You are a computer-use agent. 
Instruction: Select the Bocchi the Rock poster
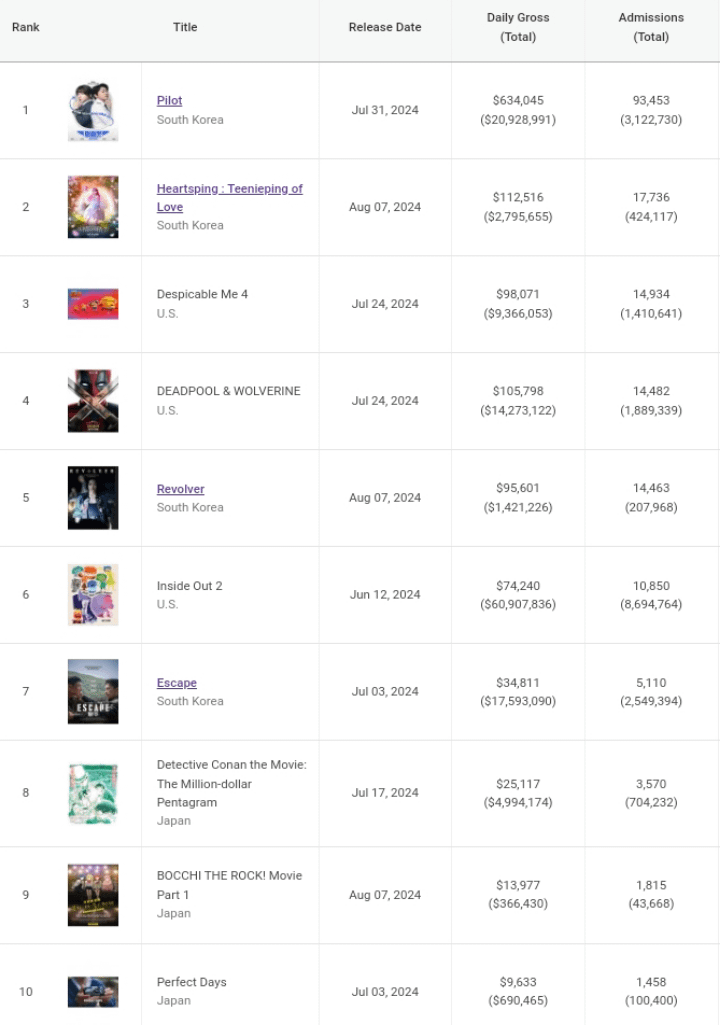(x=93, y=895)
